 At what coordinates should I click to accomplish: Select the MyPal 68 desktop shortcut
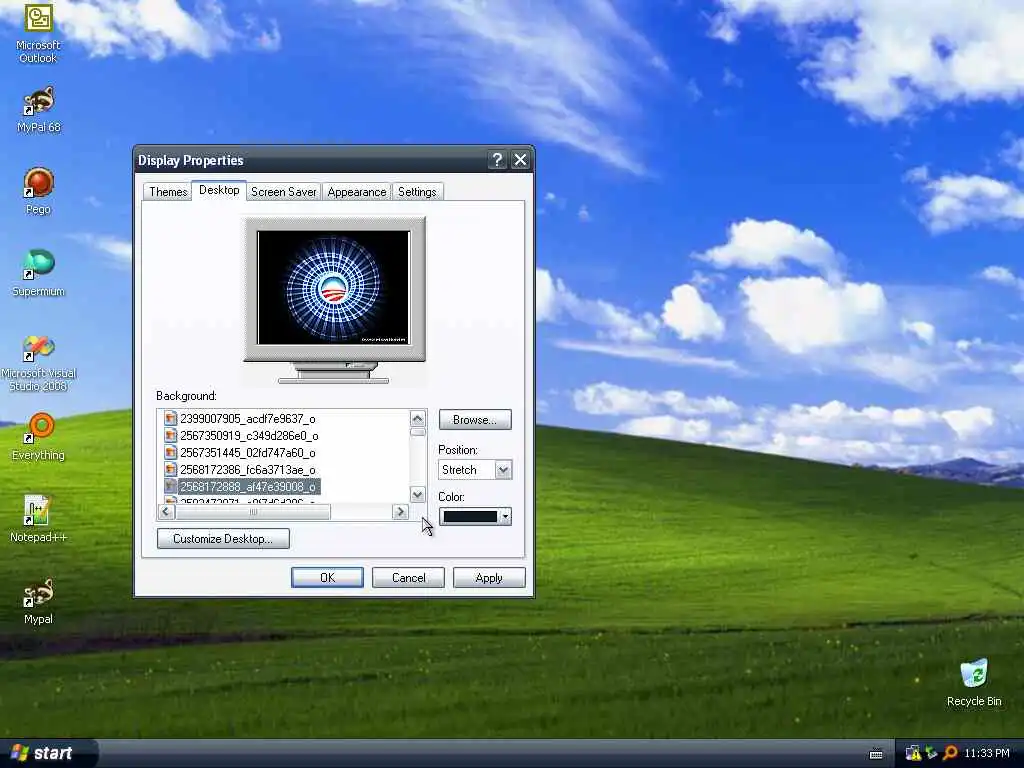(x=38, y=110)
